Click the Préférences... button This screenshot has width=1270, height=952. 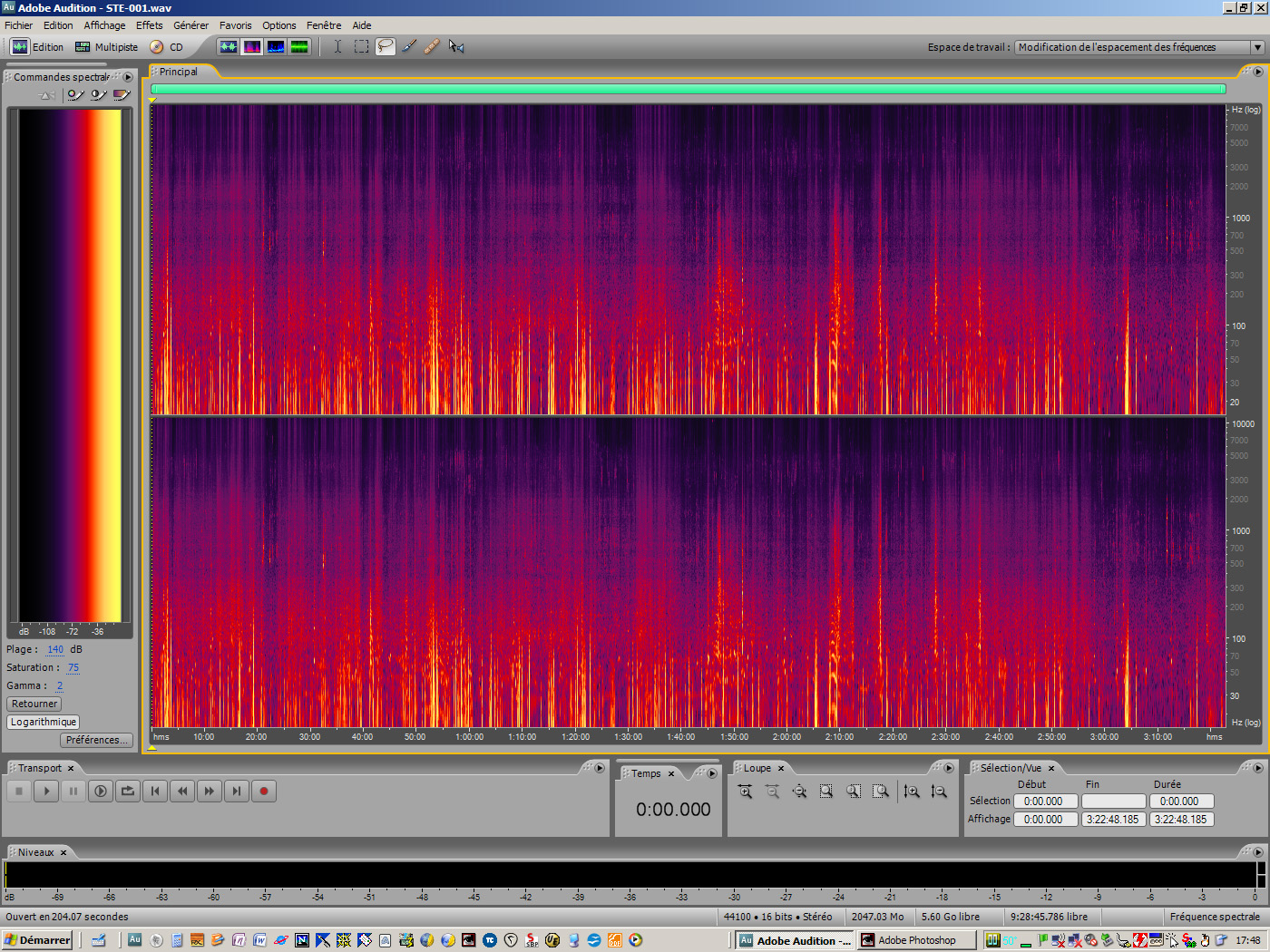(97, 740)
